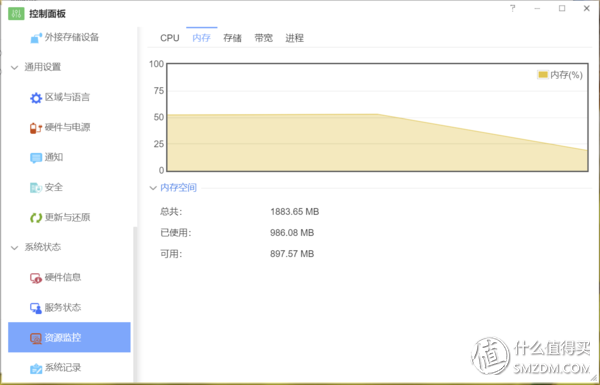Open the Processes (进程) tab

tap(295, 38)
